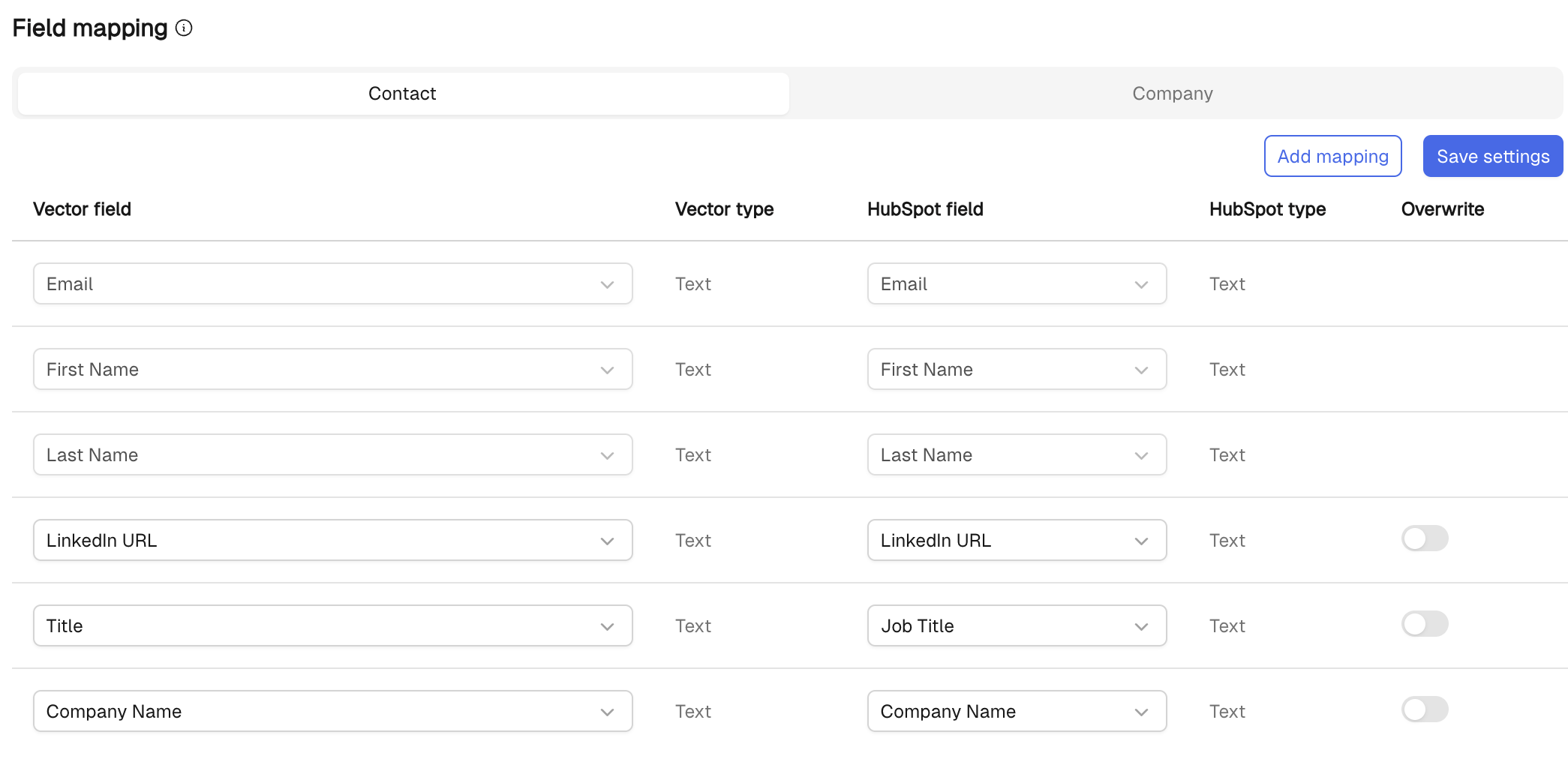Click the Field mapping info icon
1568x765 pixels.
coord(184,28)
